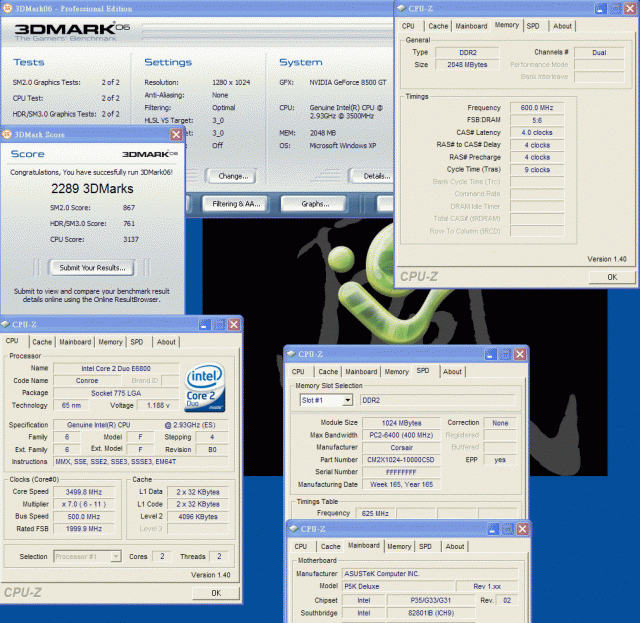Image resolution: width=640 pixels, height=623 pixels.
Task: Click the CPU-Z icon in Mainboard window title bar
Action: tap(294, 529)
